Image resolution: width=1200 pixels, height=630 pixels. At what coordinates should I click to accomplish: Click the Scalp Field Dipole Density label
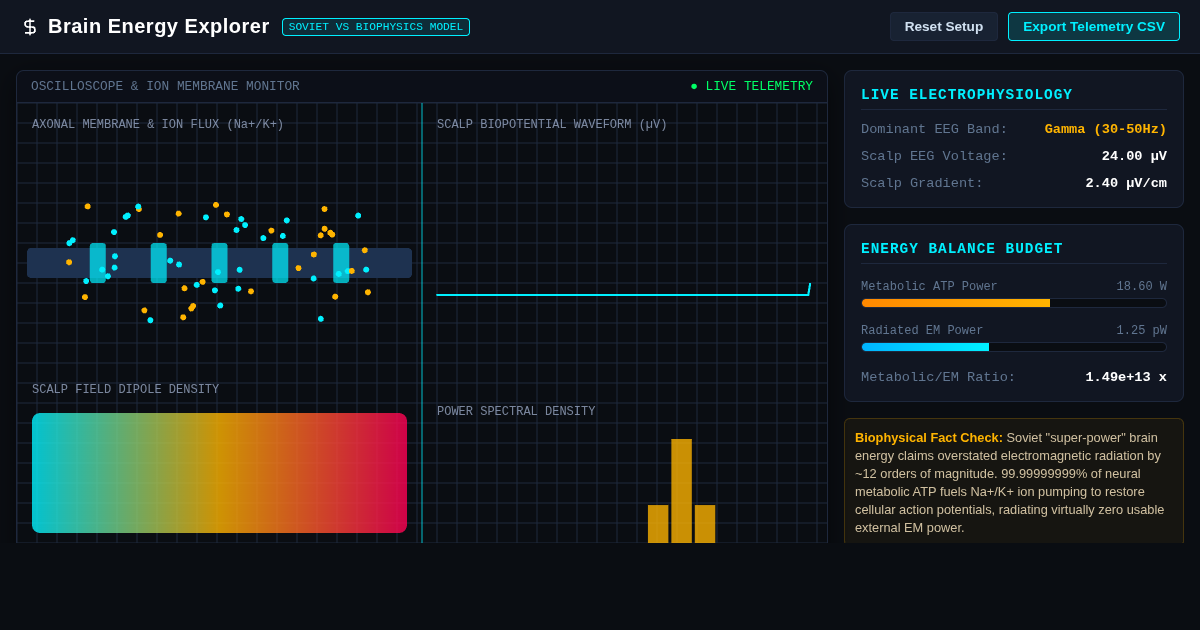126,390
